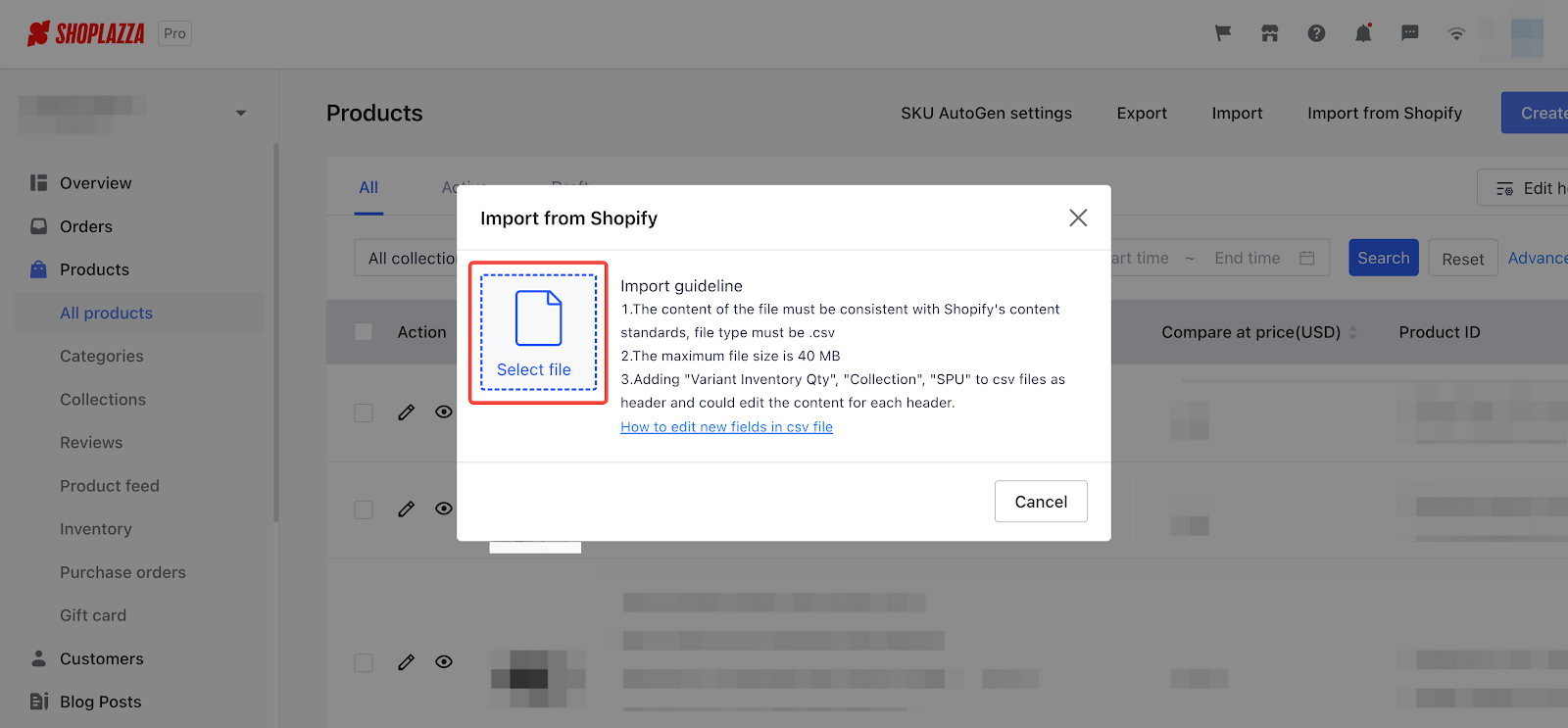Open the All collections dropdown
This screenshot has height=728, width=1568.
[406, 258]
